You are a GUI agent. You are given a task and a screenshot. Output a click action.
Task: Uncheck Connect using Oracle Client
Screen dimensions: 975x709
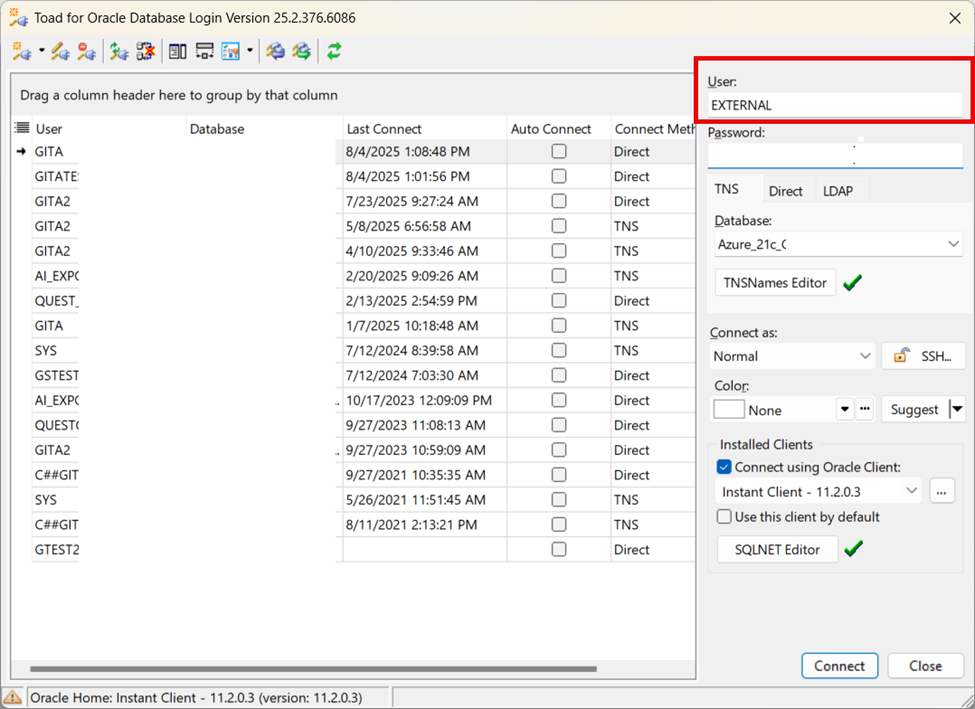pyautogui.click(x=724, y=467)
